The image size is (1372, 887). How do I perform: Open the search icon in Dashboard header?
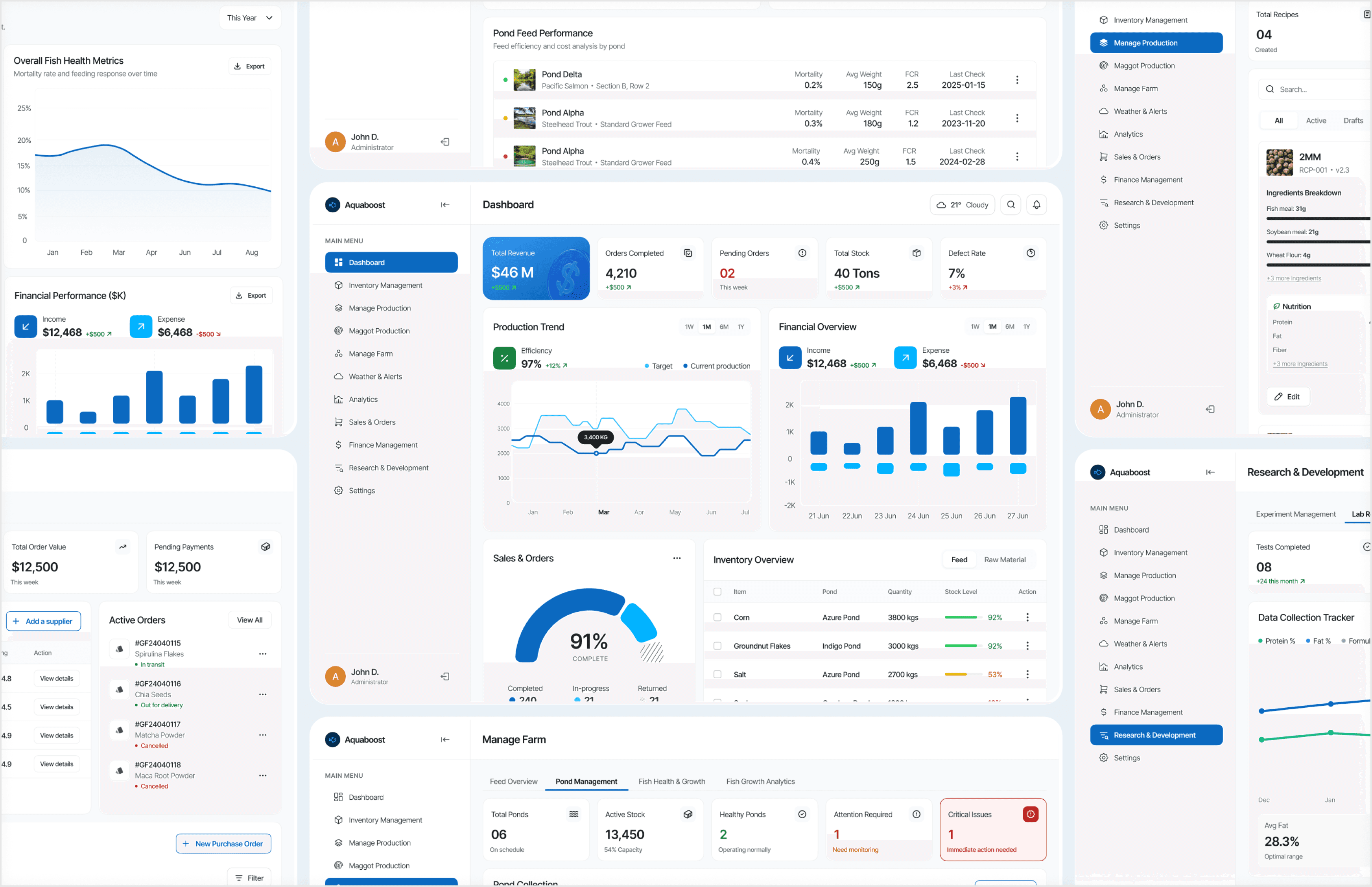(1011, 205)
